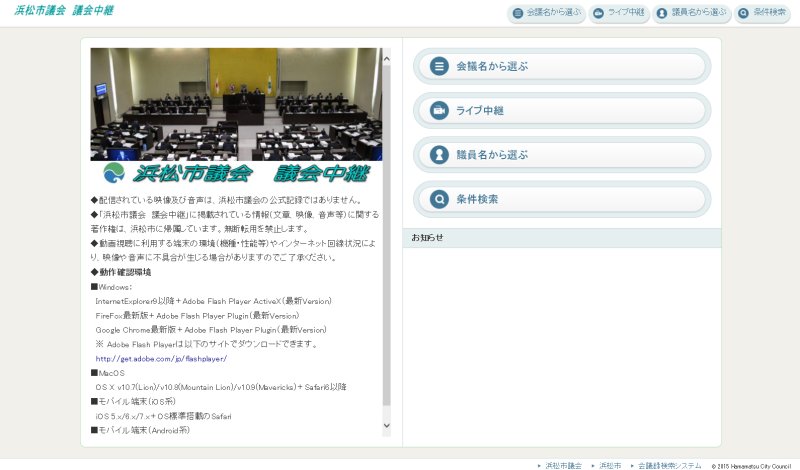Click person icon in top 議員名から選ぶ nav button

pyautogui.click(x=662, y=13)
